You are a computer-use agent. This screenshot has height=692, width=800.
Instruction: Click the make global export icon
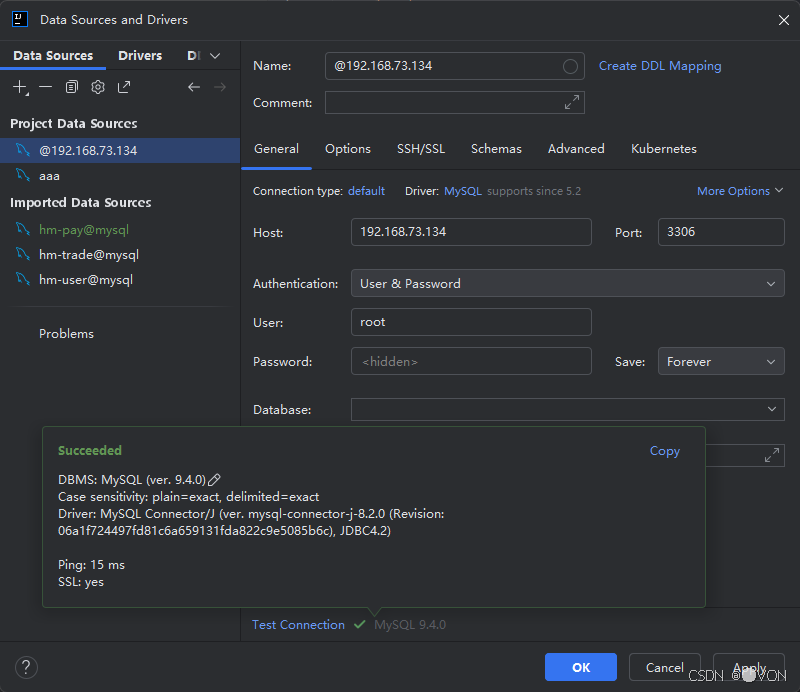(124, 87)
